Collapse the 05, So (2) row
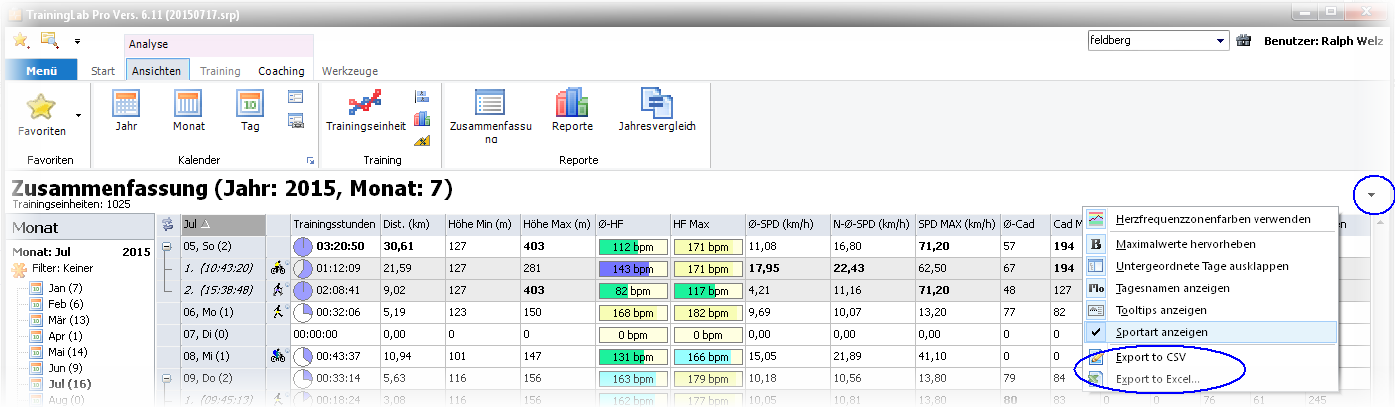The height and width of the screenshot is (407, 1395). pos(167,246)
